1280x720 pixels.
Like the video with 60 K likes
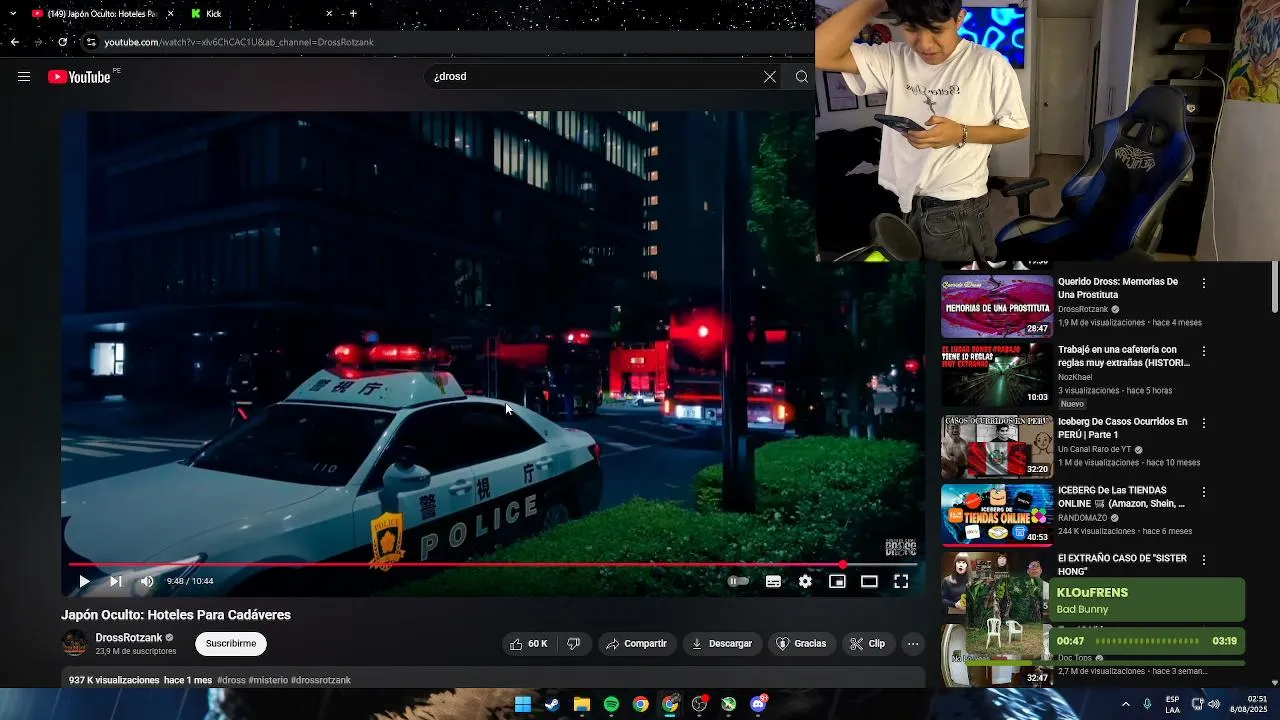[529, 644]
